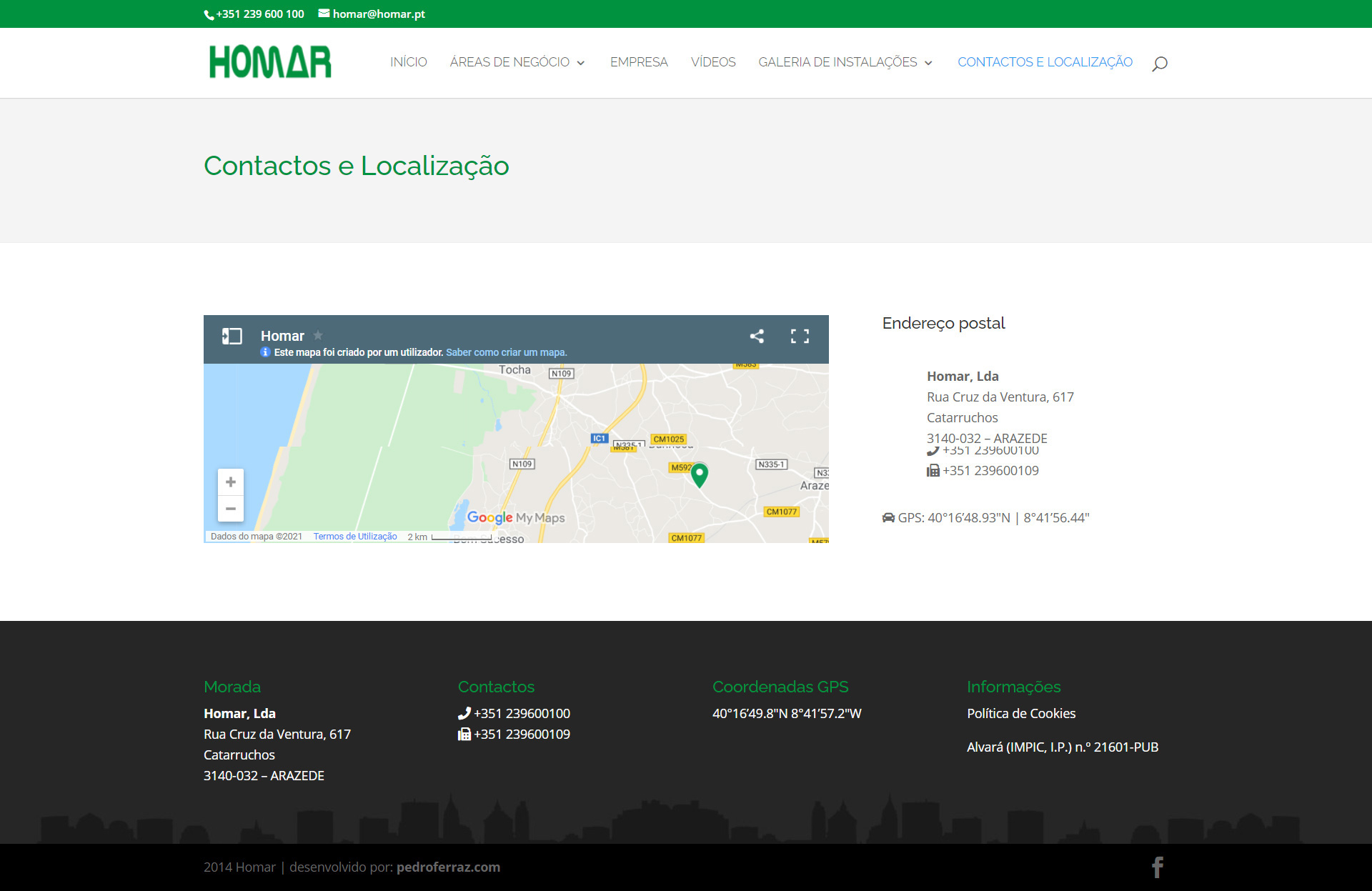Click the map share icon
This screenshot has height=891, width=1372.
(757, 336)
